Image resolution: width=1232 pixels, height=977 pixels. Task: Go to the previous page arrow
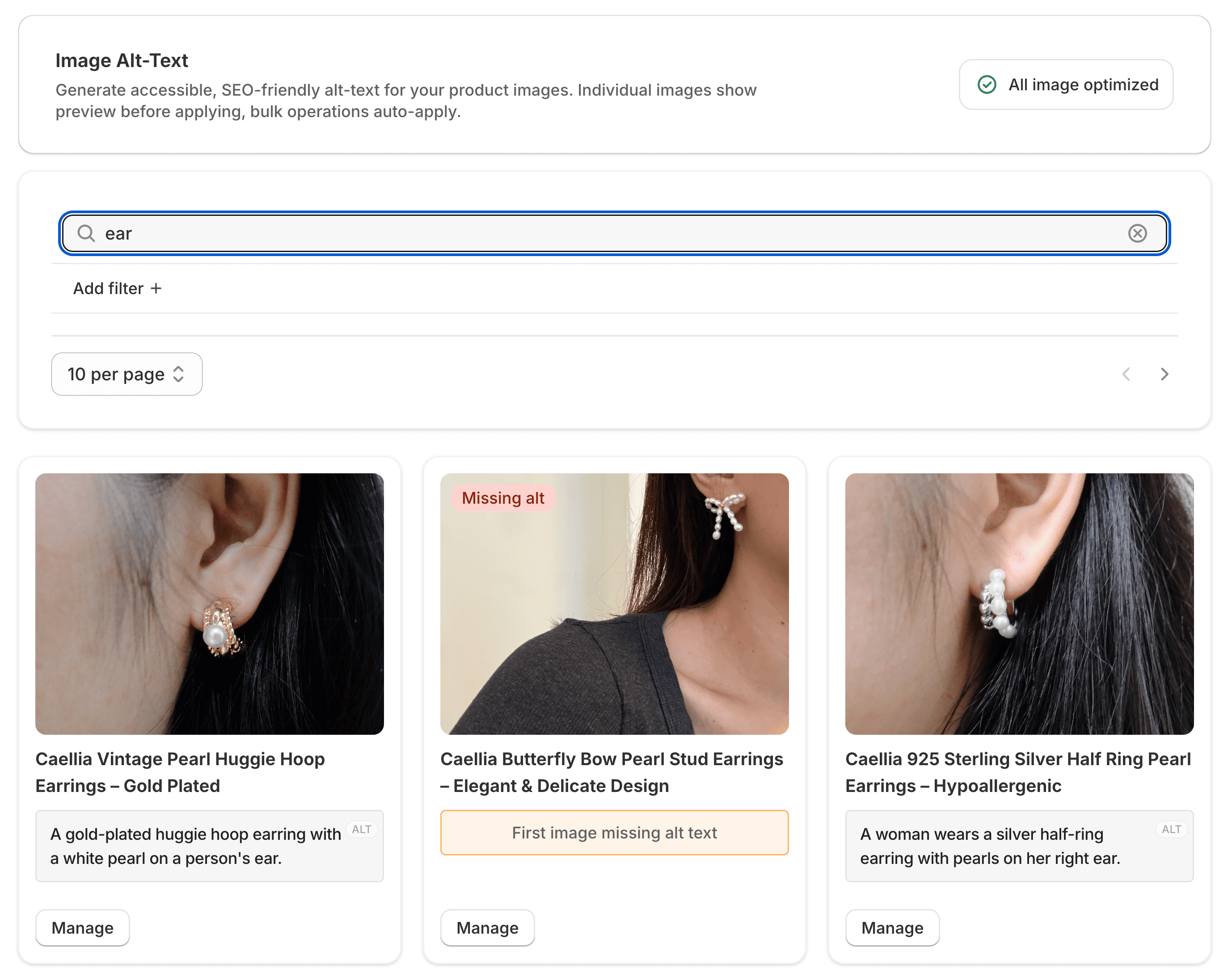(x=1126, y=374)
